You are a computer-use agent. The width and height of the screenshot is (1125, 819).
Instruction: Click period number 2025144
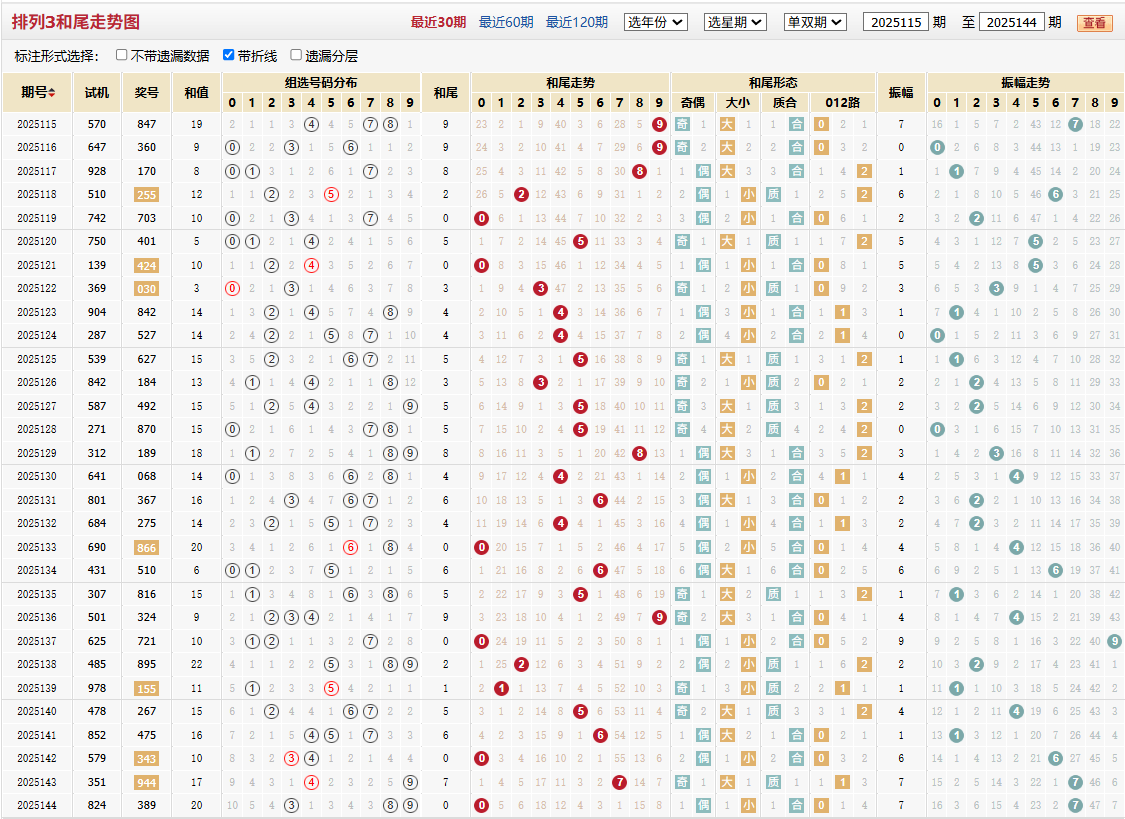[37, 805]
